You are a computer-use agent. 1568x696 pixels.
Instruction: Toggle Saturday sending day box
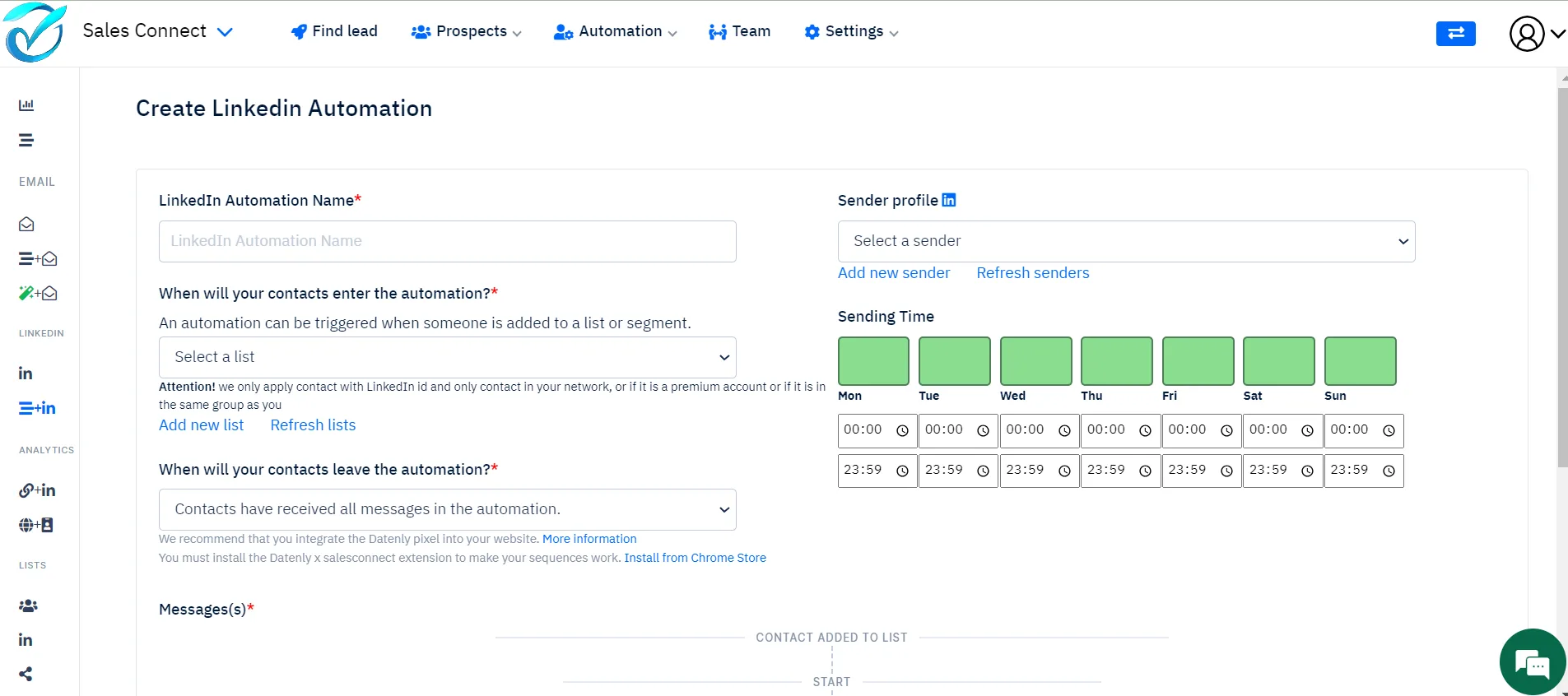(x=1279, y=361)
